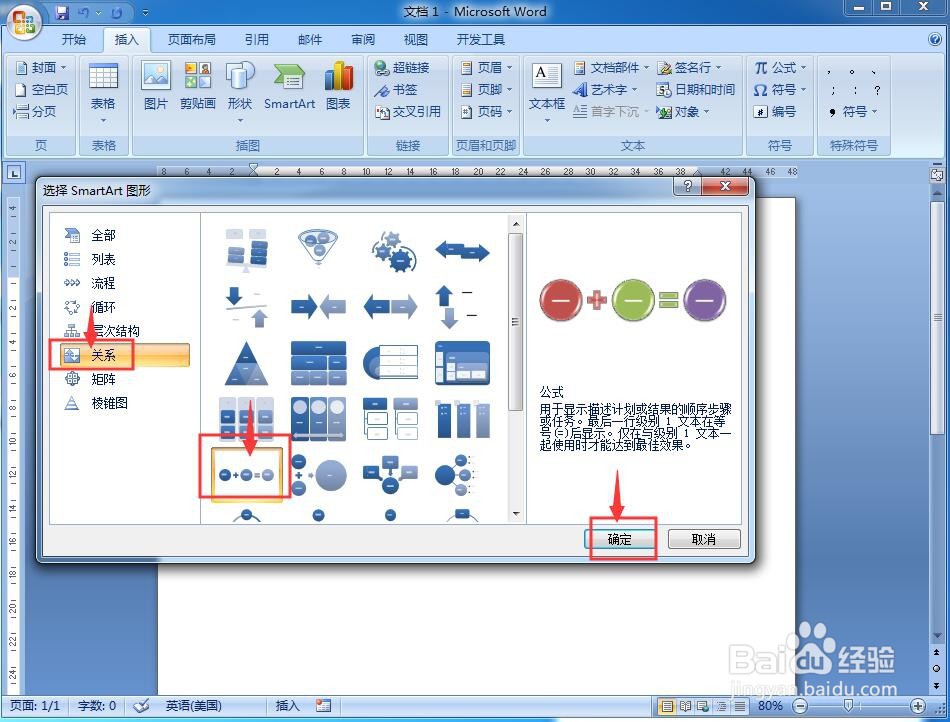
Task: Insert a blank page (空白页)
Action: [41, 90]
